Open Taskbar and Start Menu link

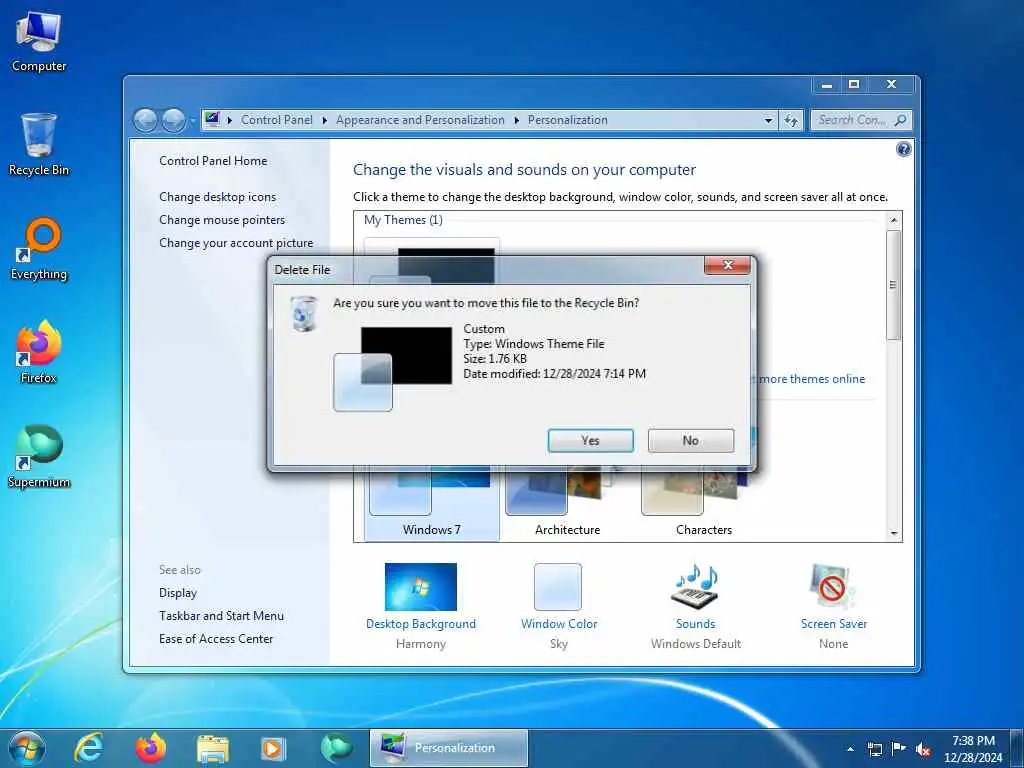(221, 615)
